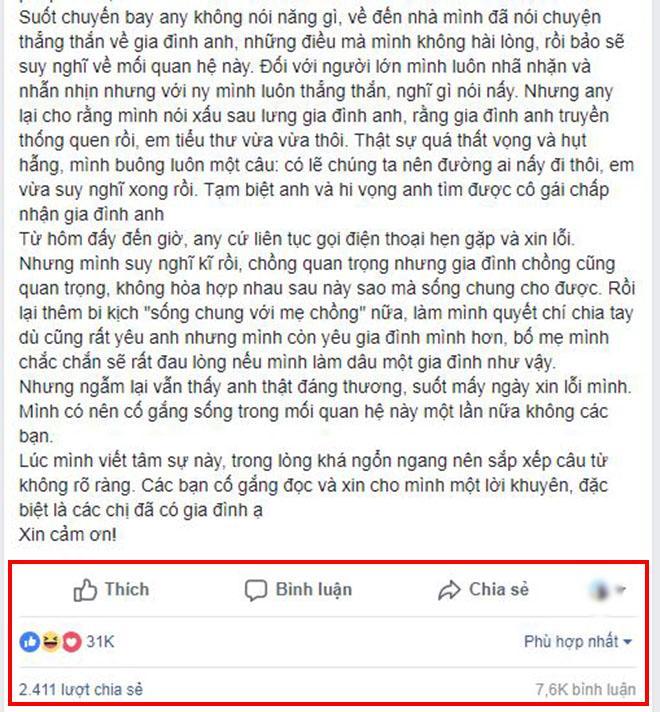Click the speech bubble icon for Bình luận
This screenshot has width=660, height=712.
[x=256, y=590]
